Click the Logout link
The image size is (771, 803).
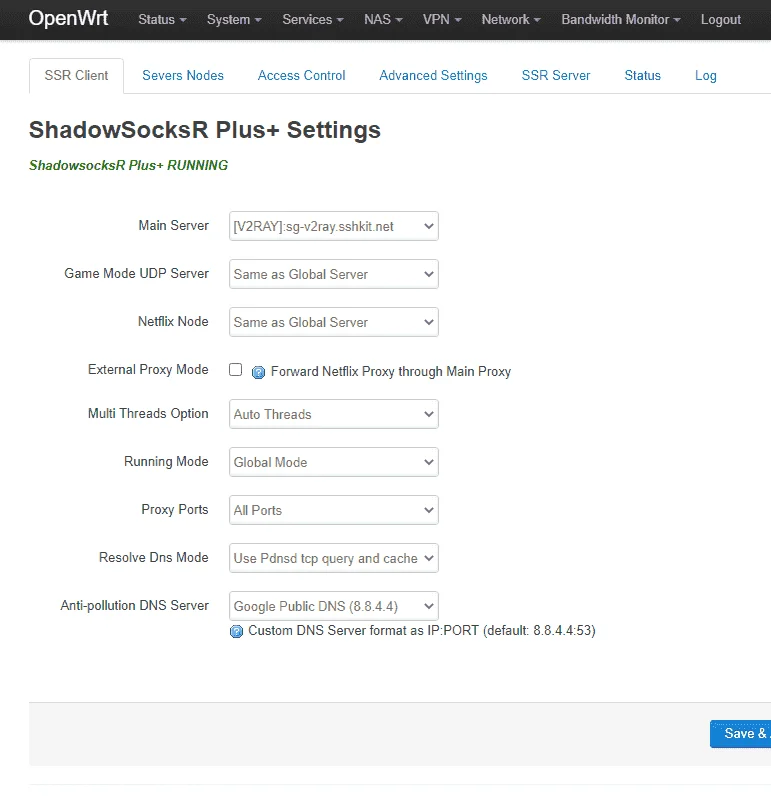(x=720, y=19)
